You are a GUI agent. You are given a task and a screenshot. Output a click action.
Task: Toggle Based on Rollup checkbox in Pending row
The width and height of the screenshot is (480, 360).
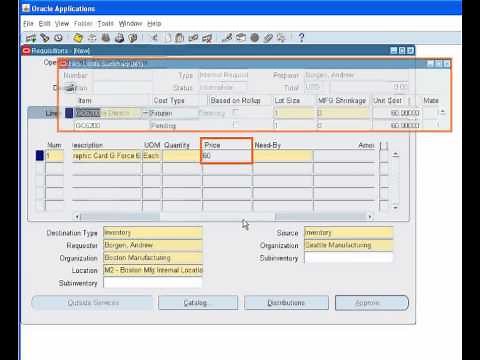(x=236, y=125)
